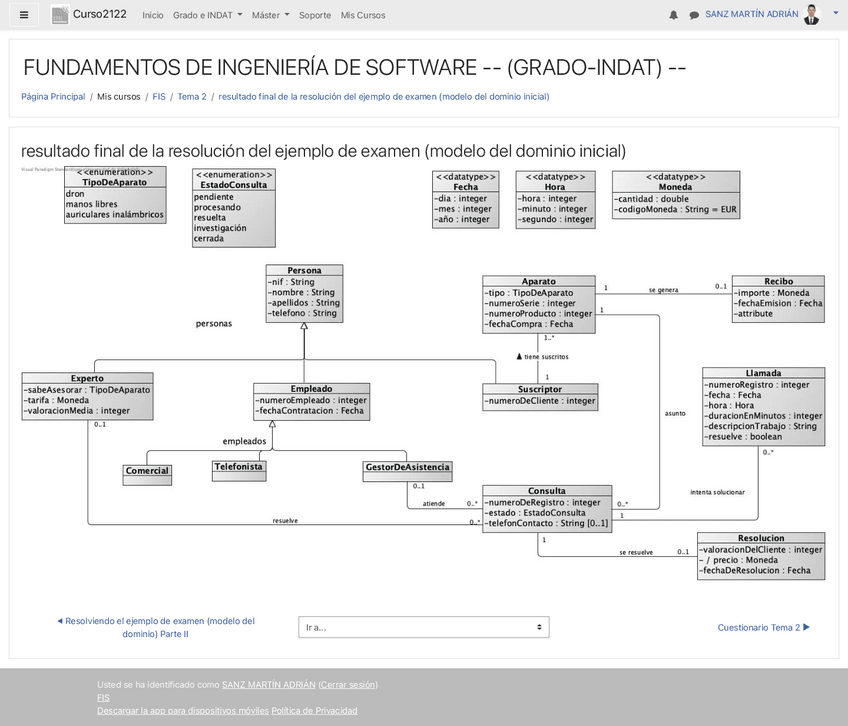Viewport: 848px width, 726px height.
Task: Click the user profile avatar picture
Action: [x=810, y=14]
